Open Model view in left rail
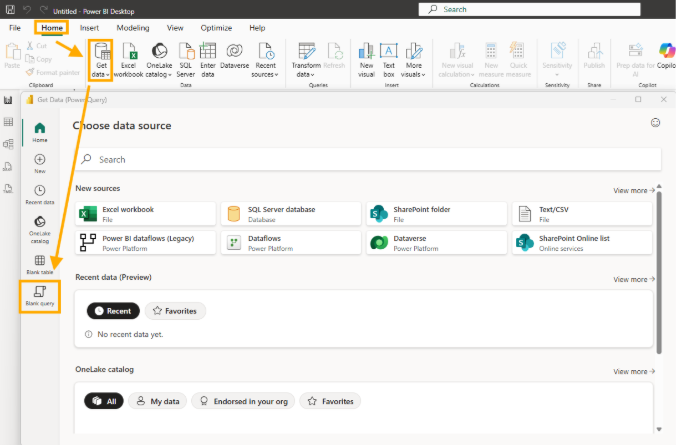This screenshot has height=445, width=676. (8, 144)
